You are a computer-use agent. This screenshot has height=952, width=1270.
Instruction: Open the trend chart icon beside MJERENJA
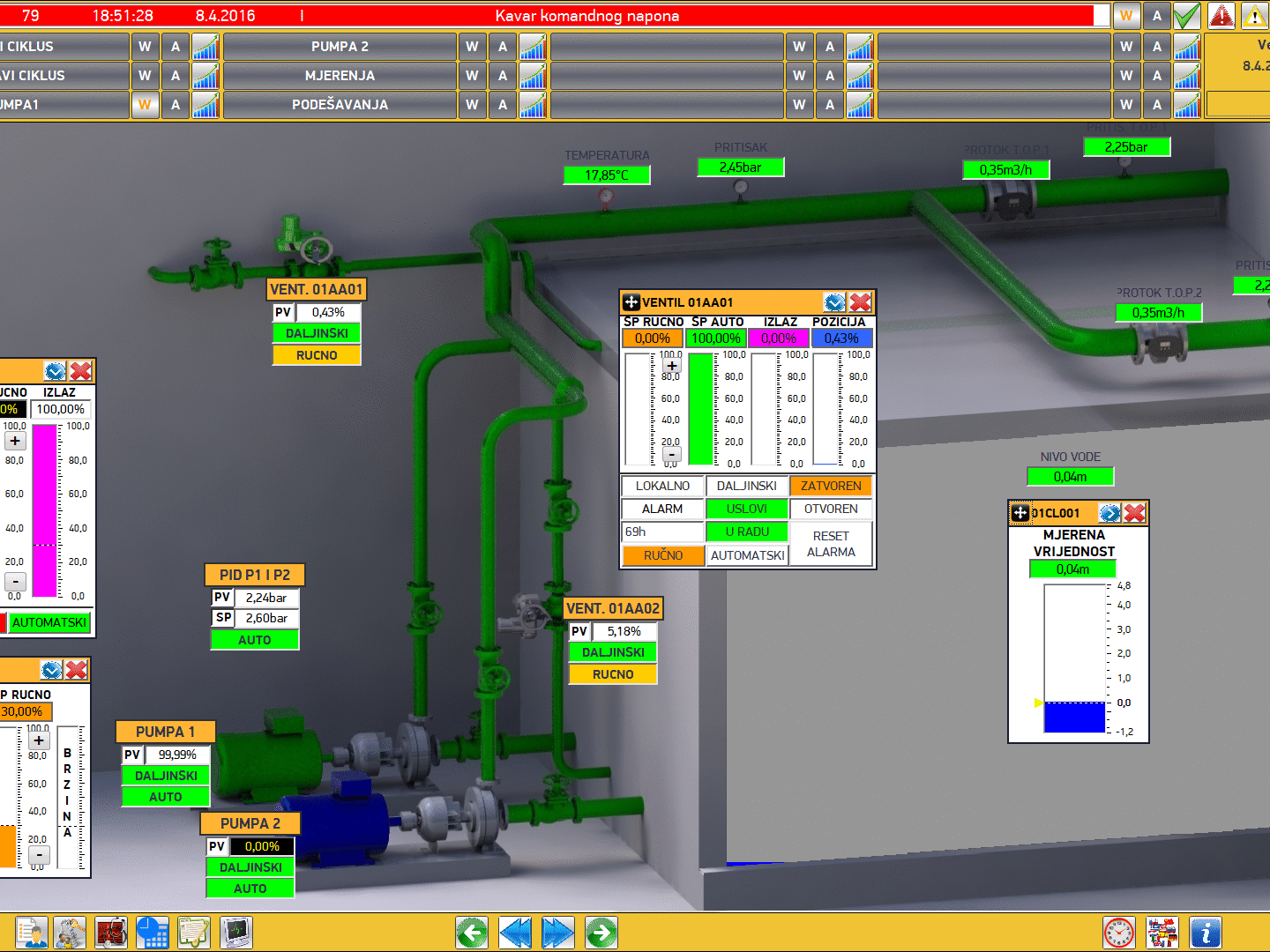[x=533, y=76]
